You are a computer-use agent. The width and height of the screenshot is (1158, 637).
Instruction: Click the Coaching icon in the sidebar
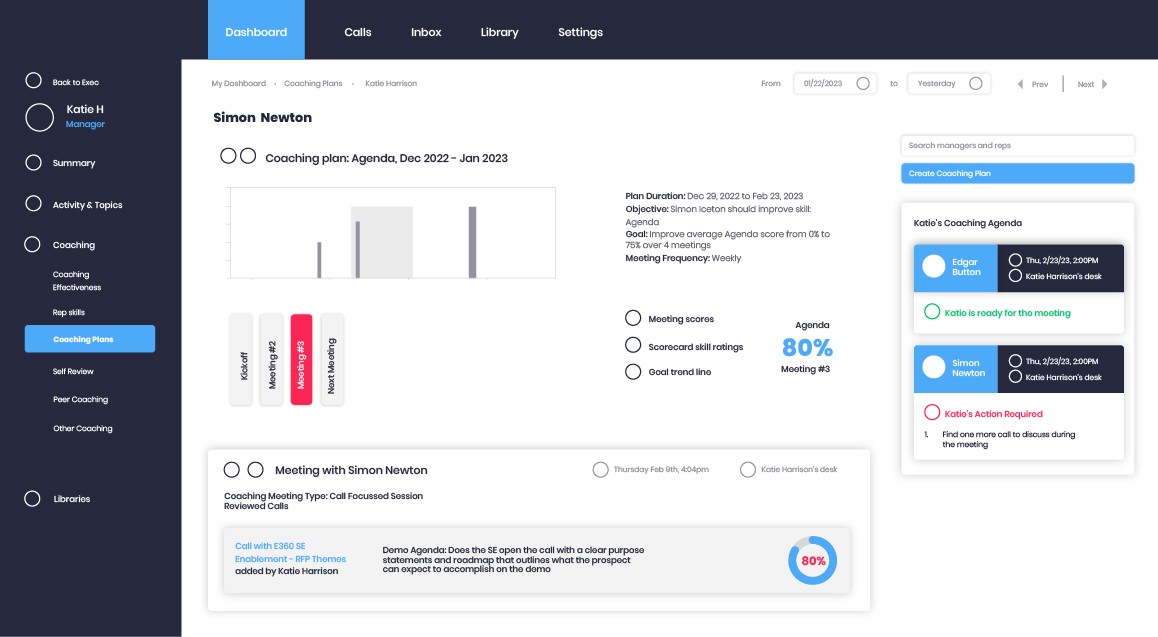(33, 244)
